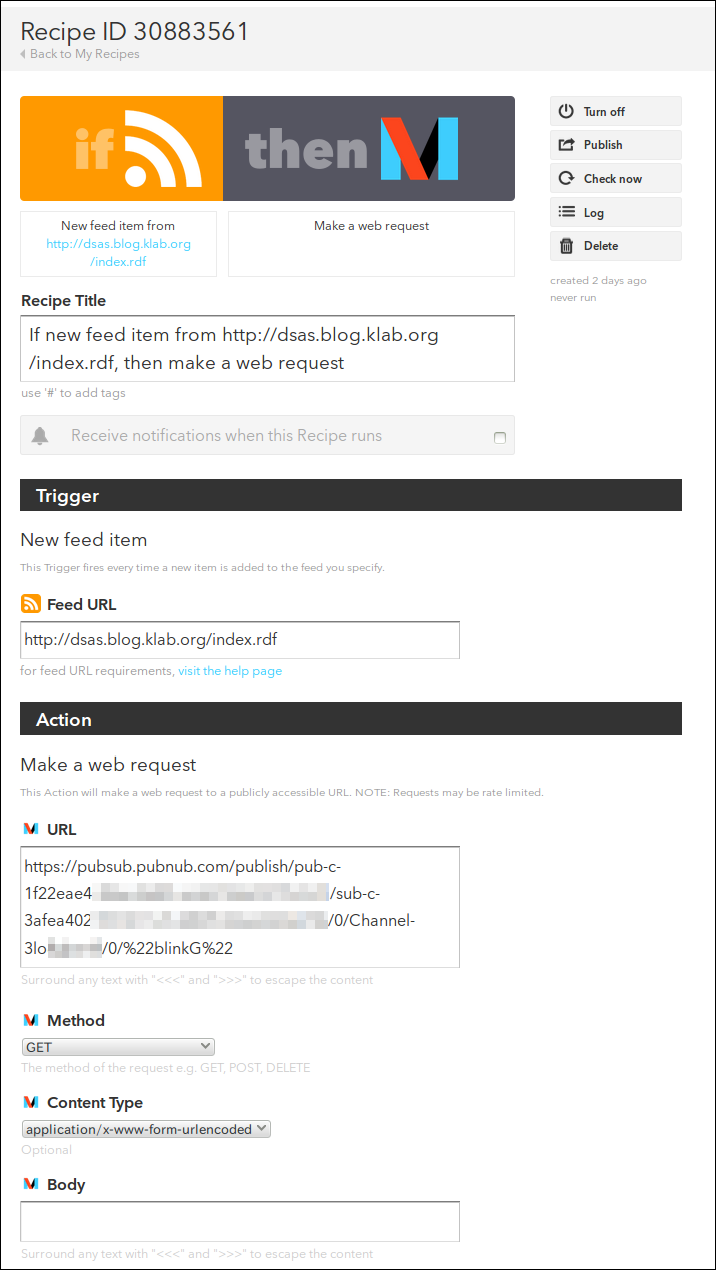Click the small RSS icon beside Feed URL
Screen dimensions: 716x1270
point(31,604)
